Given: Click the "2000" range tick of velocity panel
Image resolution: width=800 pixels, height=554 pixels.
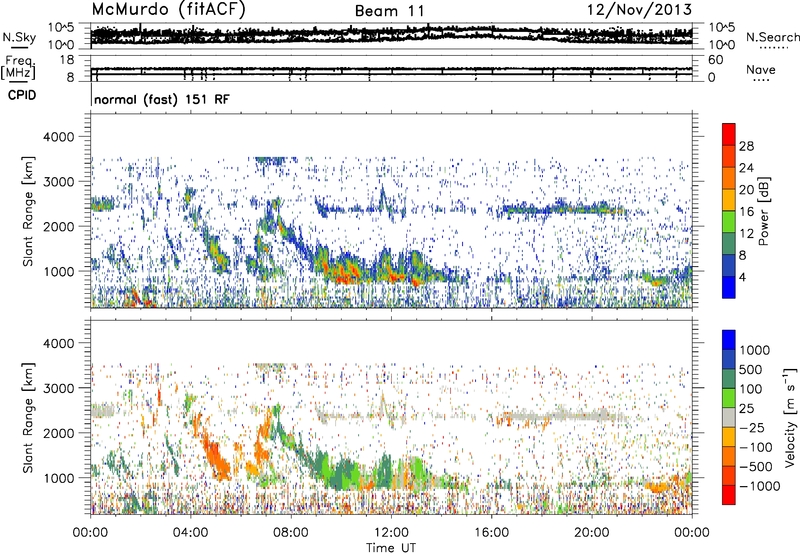Looking at the screenshot, I should (x=58, y=433).
